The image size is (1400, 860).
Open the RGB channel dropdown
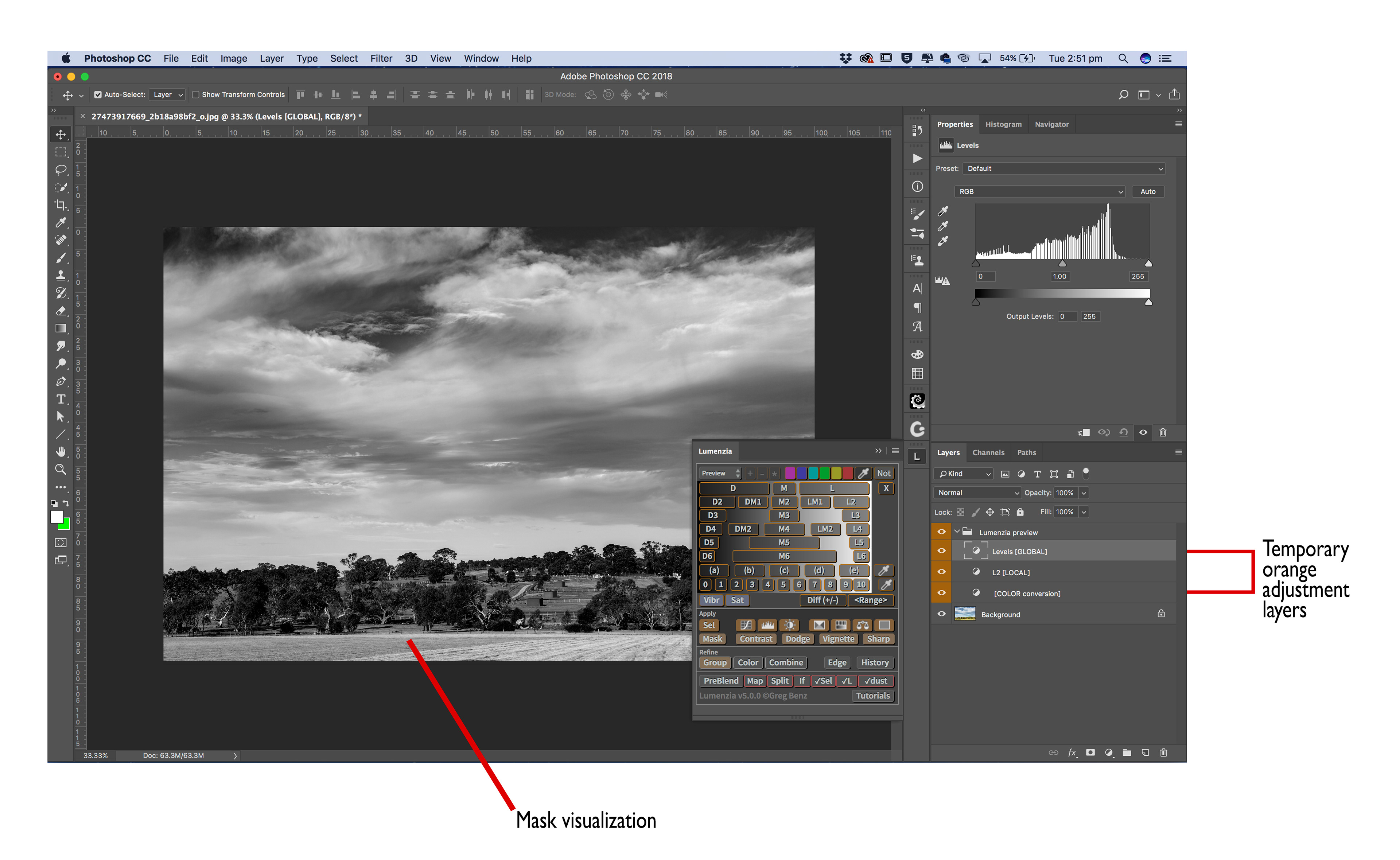[1040, 192]
